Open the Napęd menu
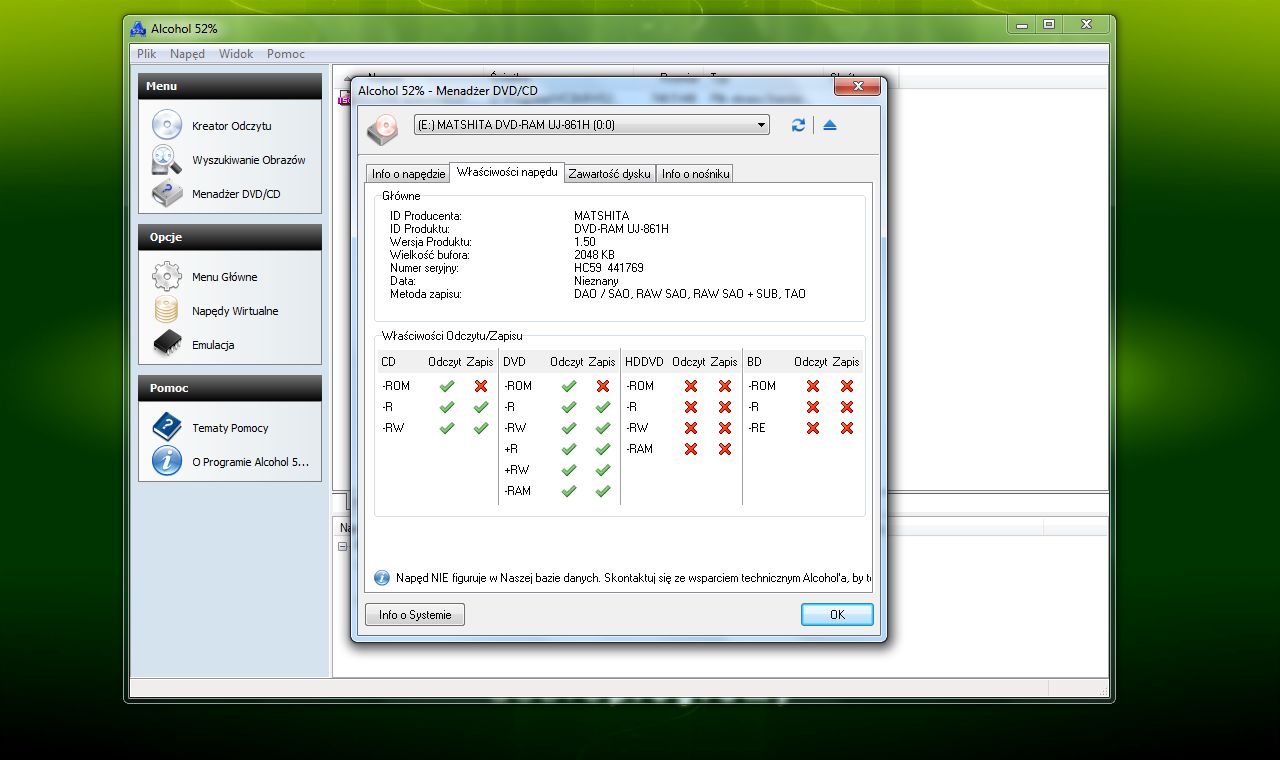 point(187,54)
